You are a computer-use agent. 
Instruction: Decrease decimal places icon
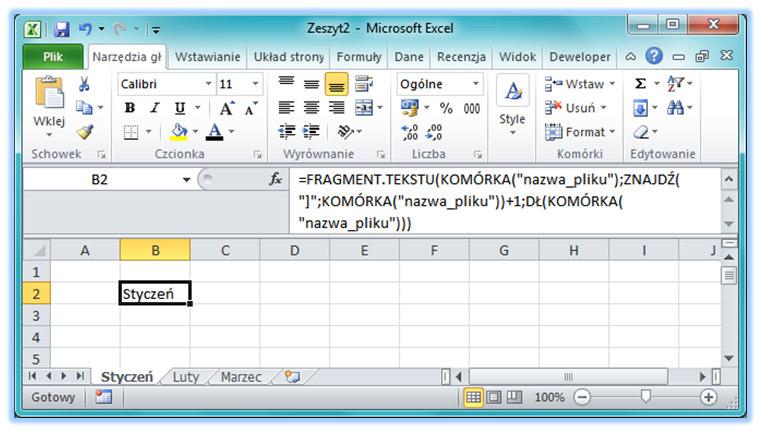[x=434, y=132]
